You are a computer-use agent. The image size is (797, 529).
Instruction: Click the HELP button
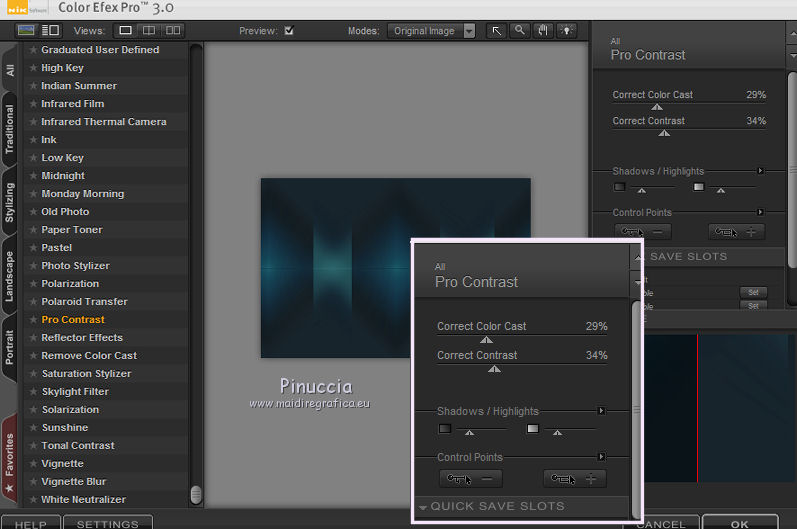pyautogui.click(x=30, y=523)
